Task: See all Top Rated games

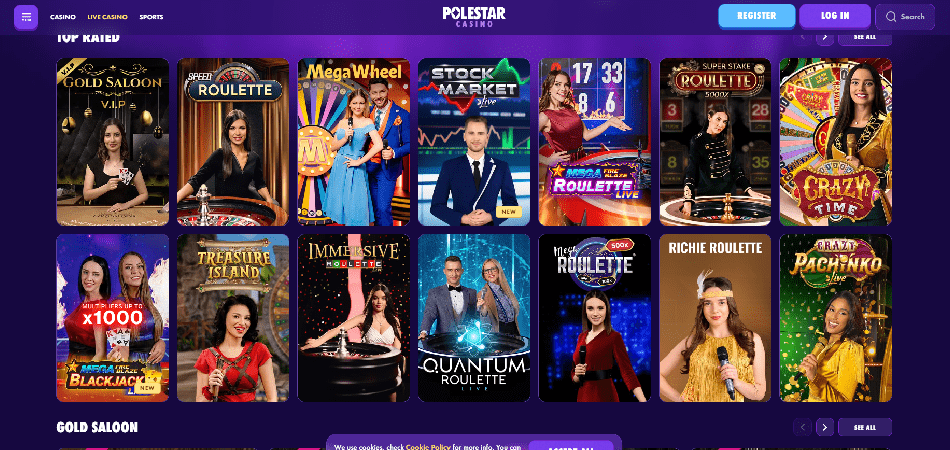Action: 865,37
